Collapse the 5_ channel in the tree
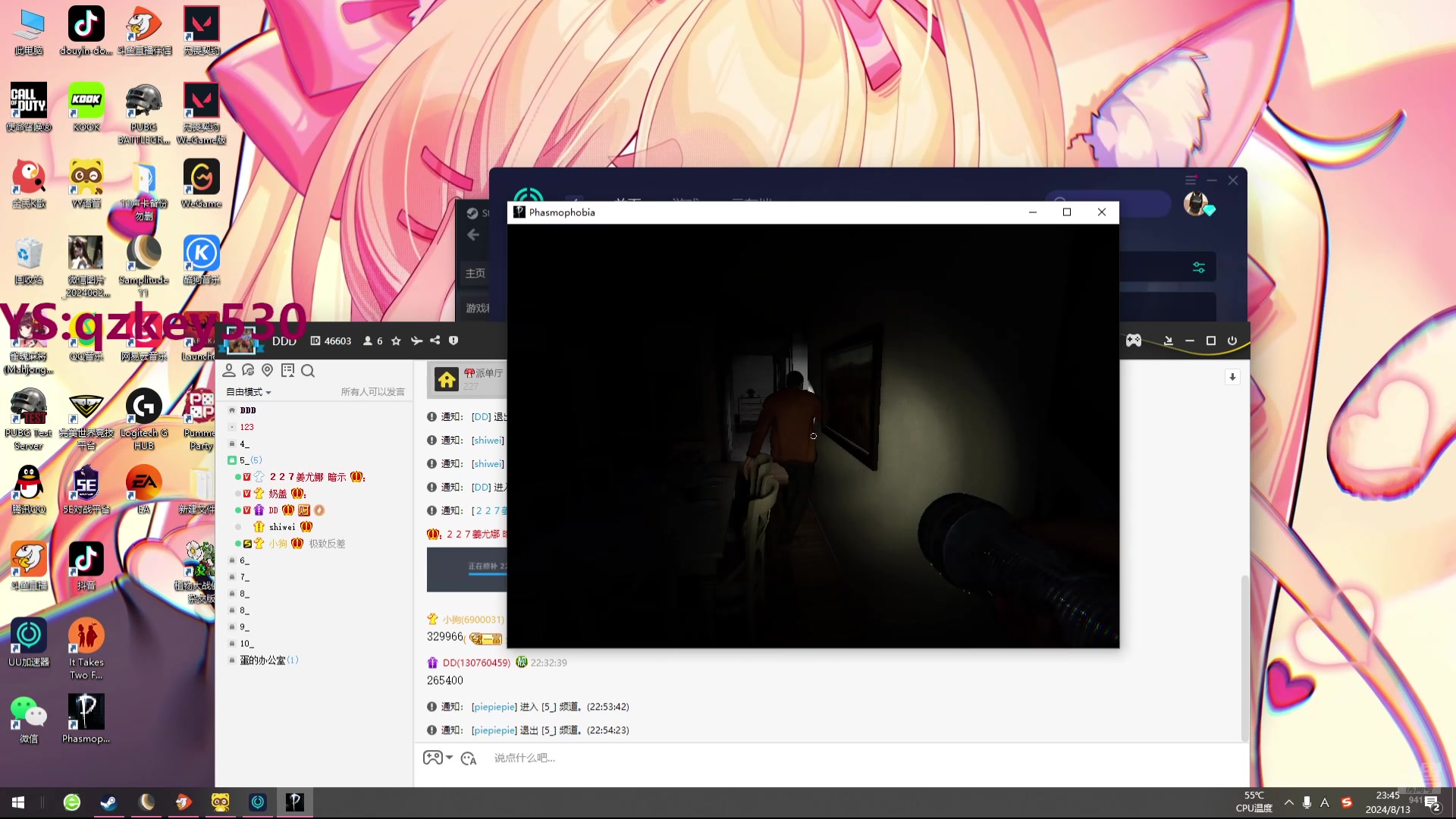The width and height of the screenshot is (1456, 819). (x=232, y=460)
